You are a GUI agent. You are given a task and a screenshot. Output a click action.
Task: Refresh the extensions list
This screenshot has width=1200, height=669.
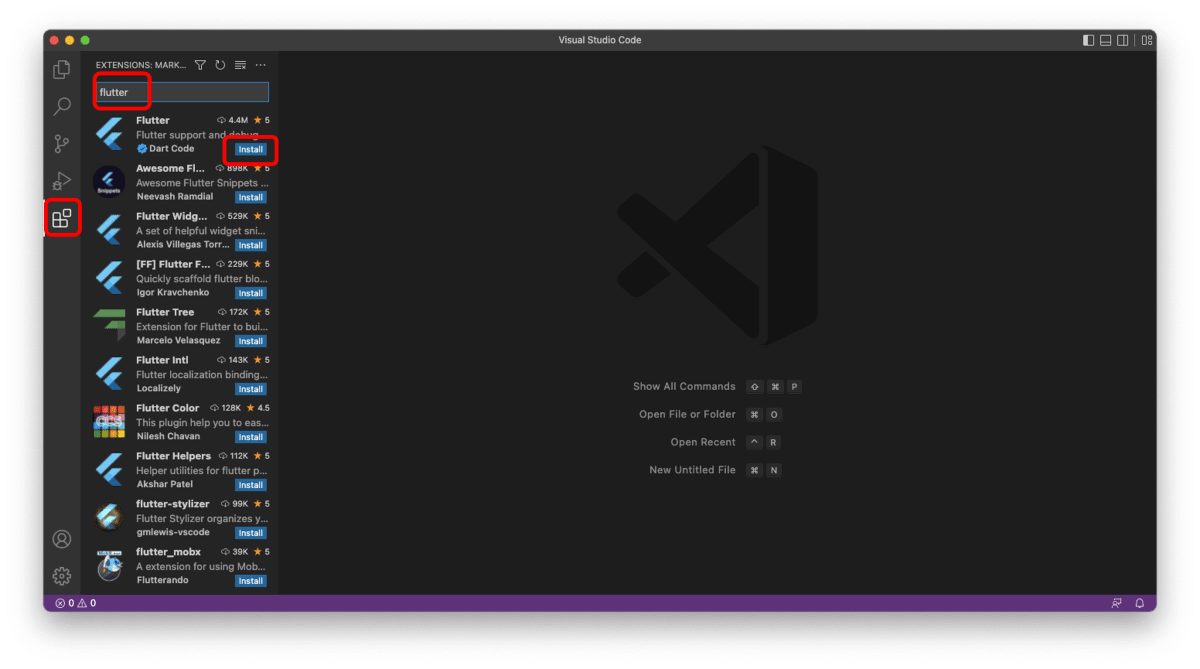(x=220, y=65)
